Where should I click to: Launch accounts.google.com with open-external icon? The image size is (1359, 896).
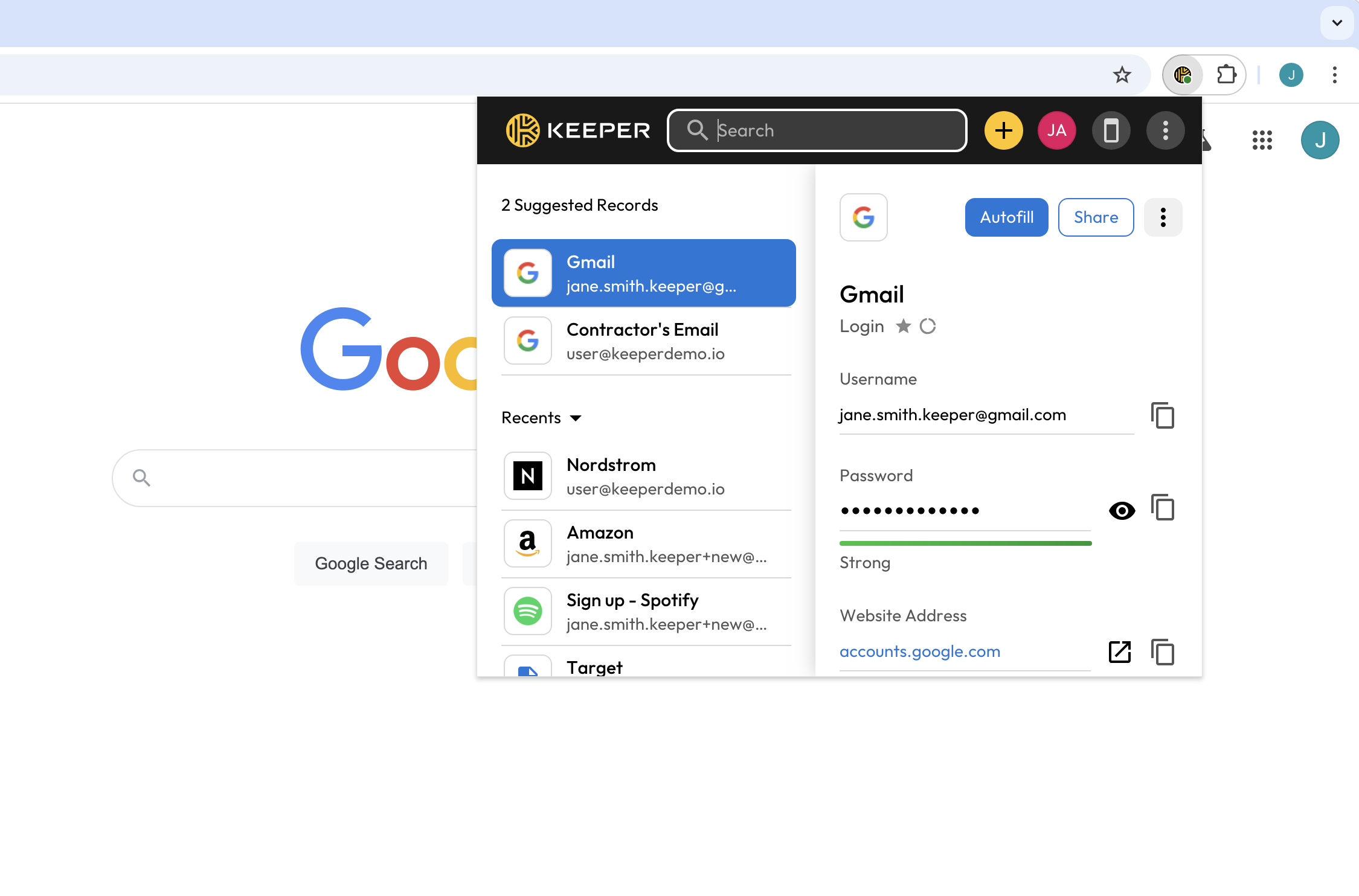1120,652
